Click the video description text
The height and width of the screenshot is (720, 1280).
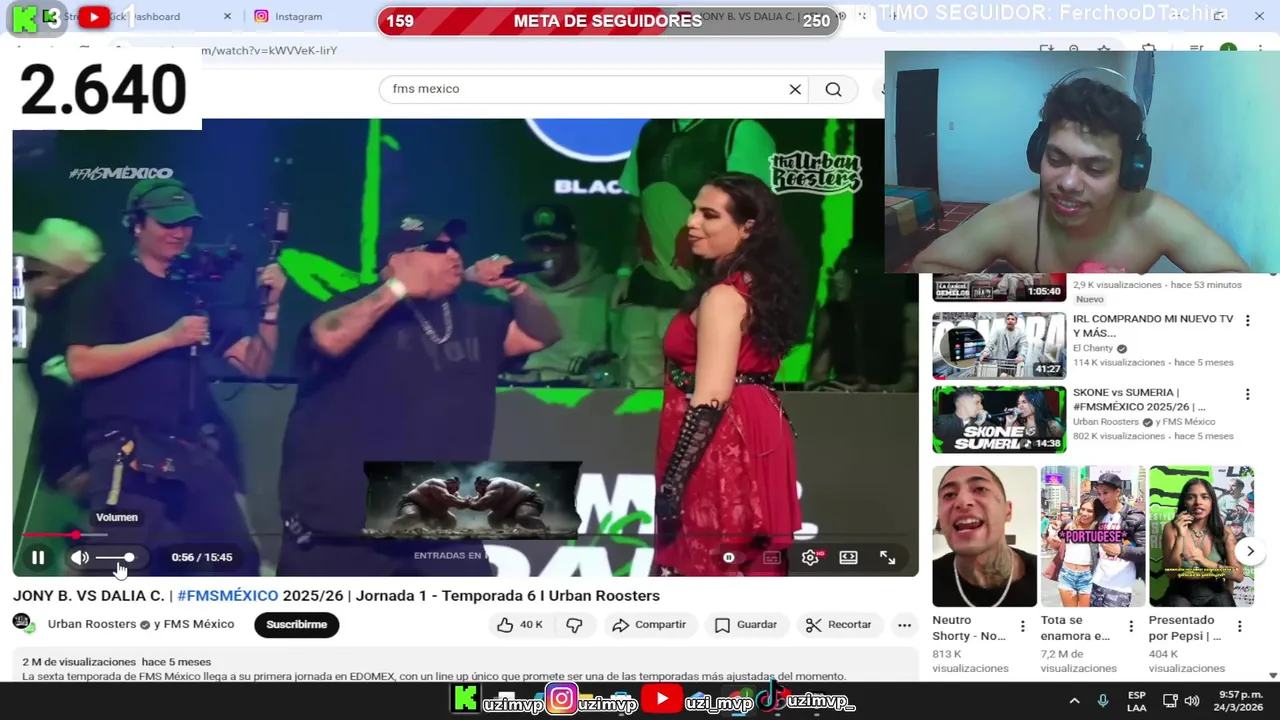[434, 676]
